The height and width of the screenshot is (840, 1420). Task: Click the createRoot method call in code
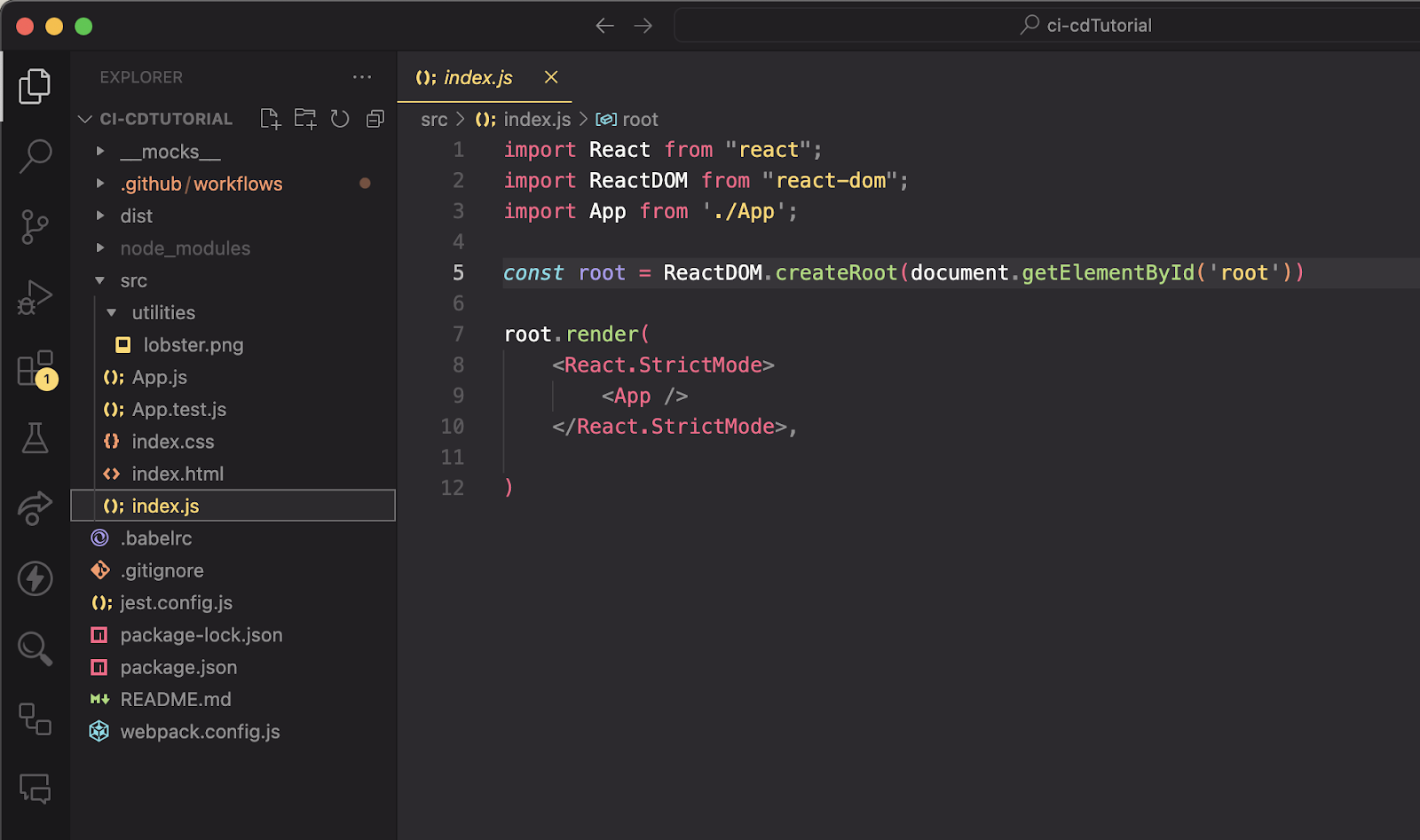coord(836,272)
